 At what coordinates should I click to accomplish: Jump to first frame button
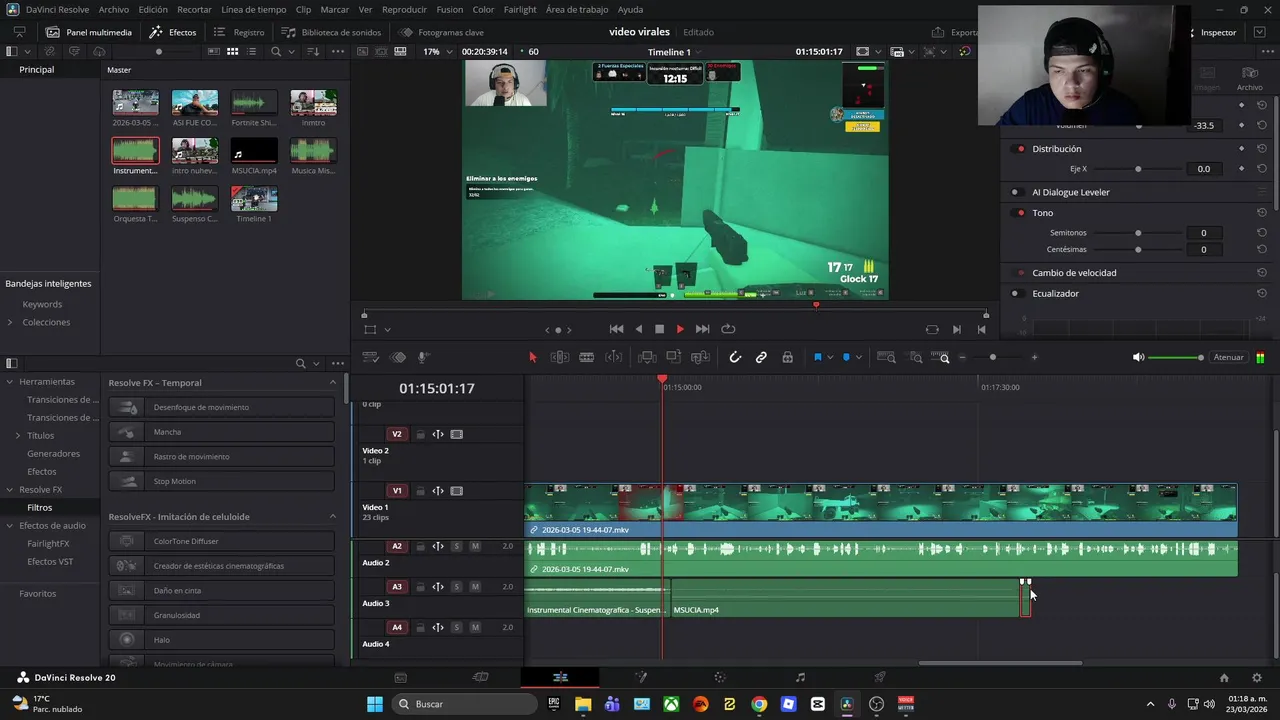(x=616, y=329)
